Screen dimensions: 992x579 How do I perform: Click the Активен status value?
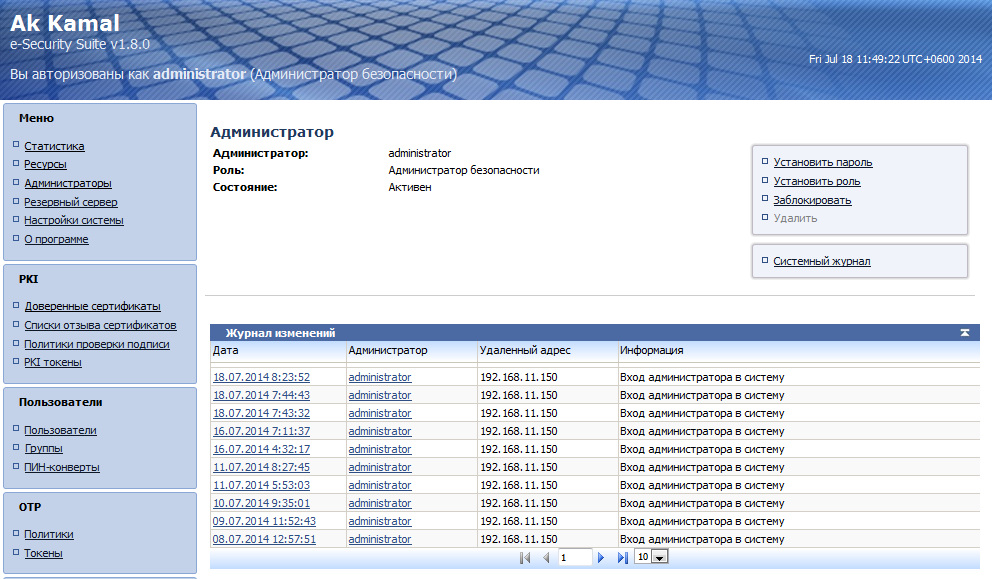tap(410, 188)
